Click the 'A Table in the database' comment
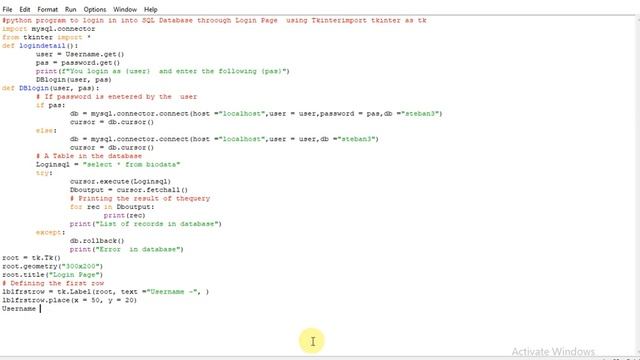The width and height of the screenshot is (640, 360). coord(89,156)
